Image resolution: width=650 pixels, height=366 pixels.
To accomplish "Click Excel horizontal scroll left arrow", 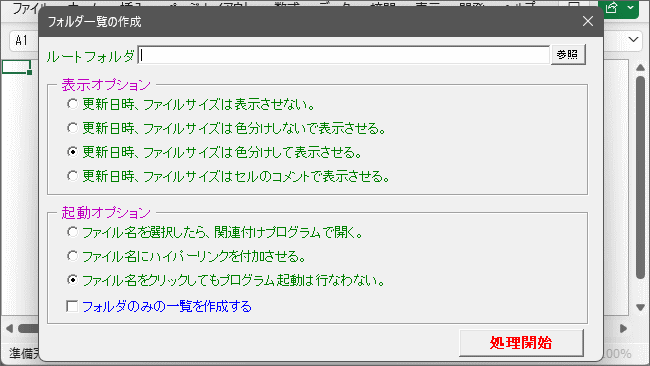I will coord(9,329).
